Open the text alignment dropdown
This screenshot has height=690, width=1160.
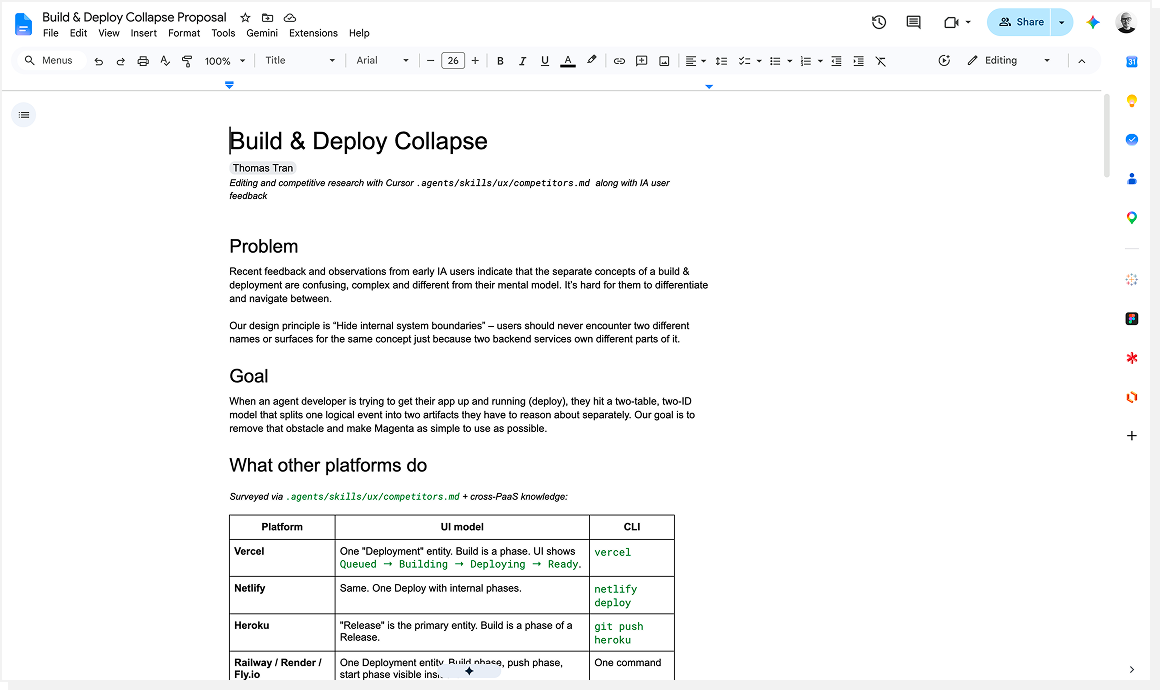(695, 61)
